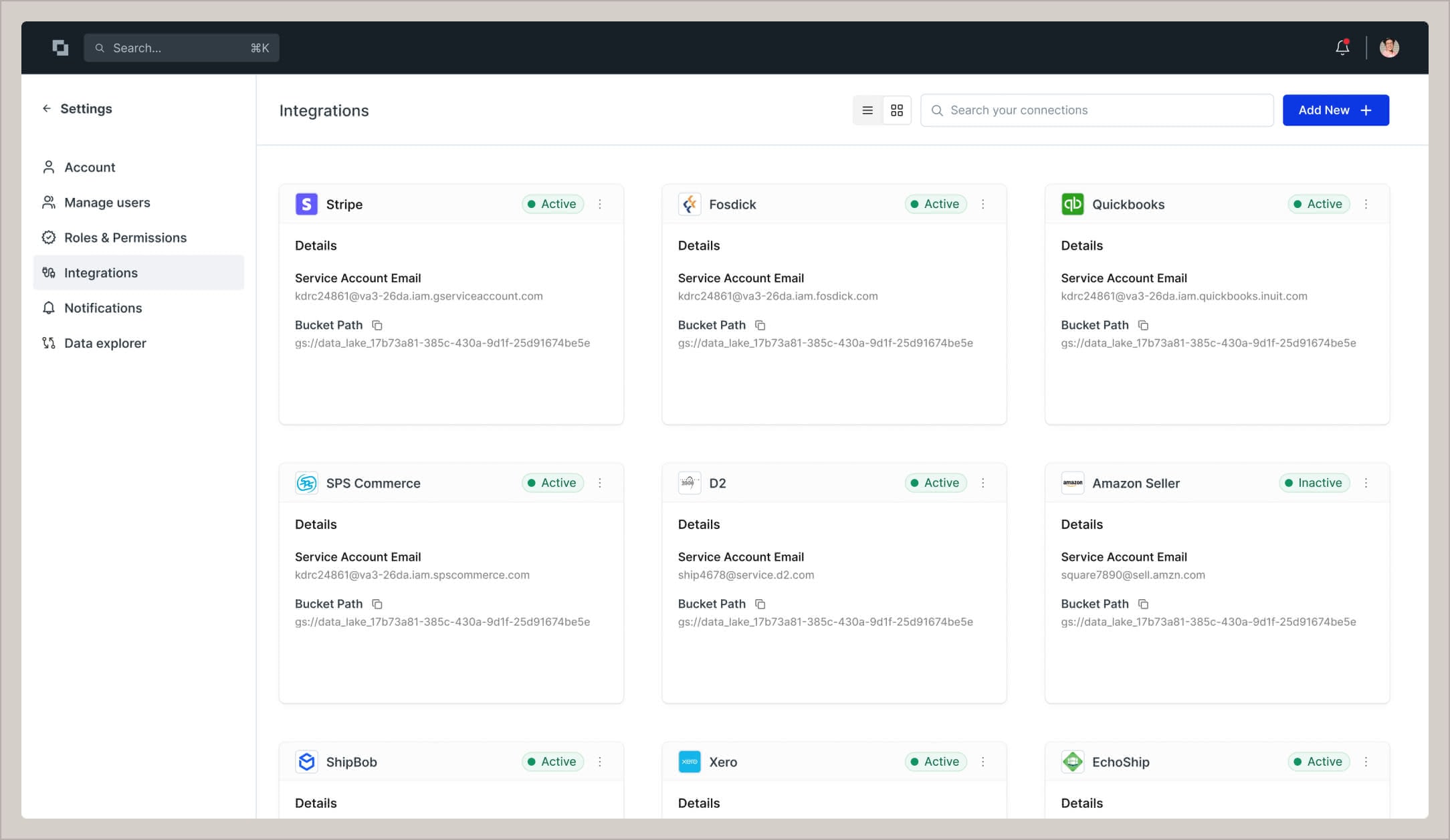Open the Manage users page

[106, 202]
